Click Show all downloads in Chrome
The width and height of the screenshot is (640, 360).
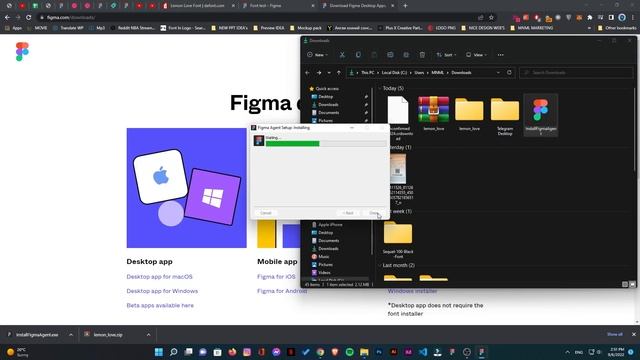[615, 334]
